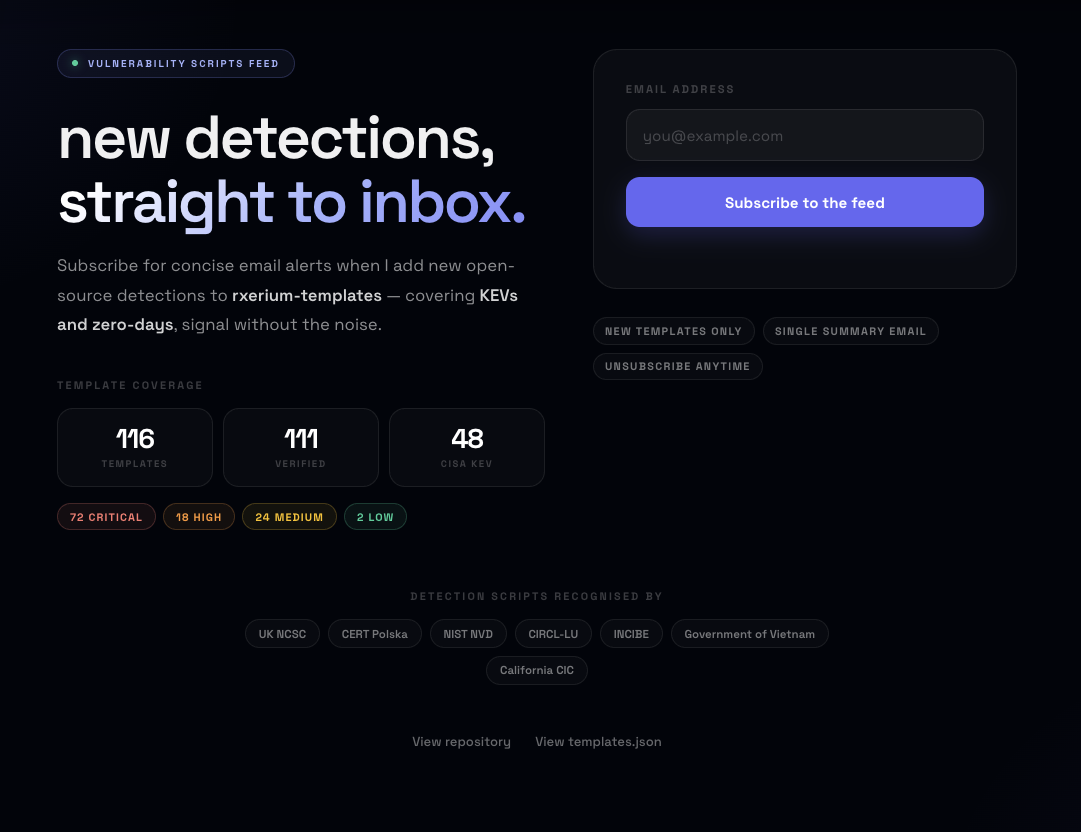Click the NIST NVD chip

tap(468, 633)
